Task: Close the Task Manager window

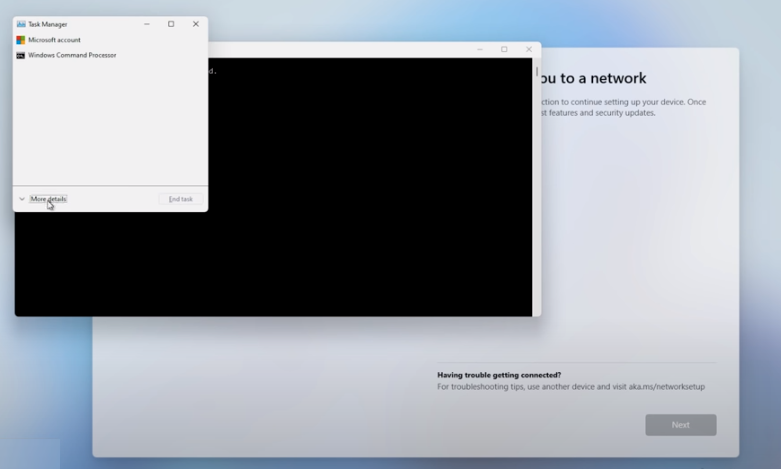Action: click(x=196, y=24)
